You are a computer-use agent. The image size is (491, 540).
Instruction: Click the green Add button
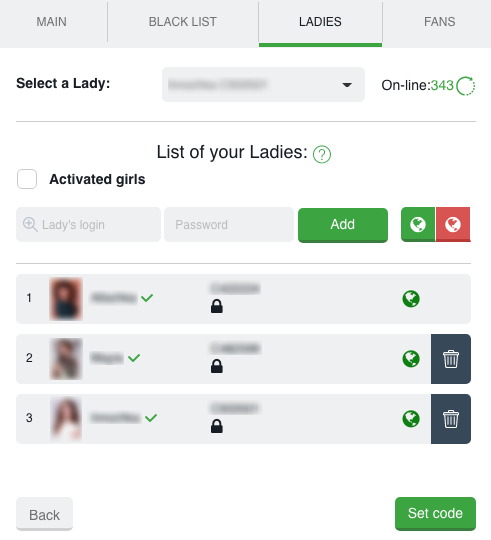[343, 225]
